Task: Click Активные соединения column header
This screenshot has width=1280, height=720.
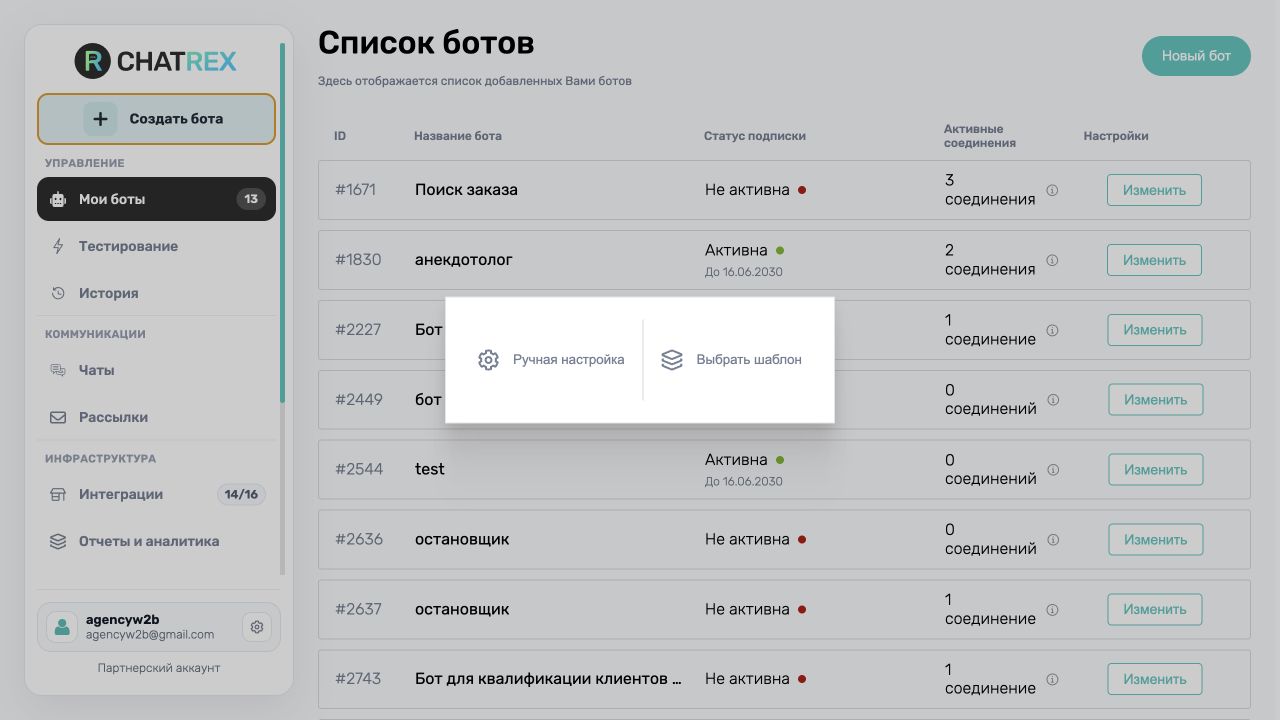Action: (980, 136)
